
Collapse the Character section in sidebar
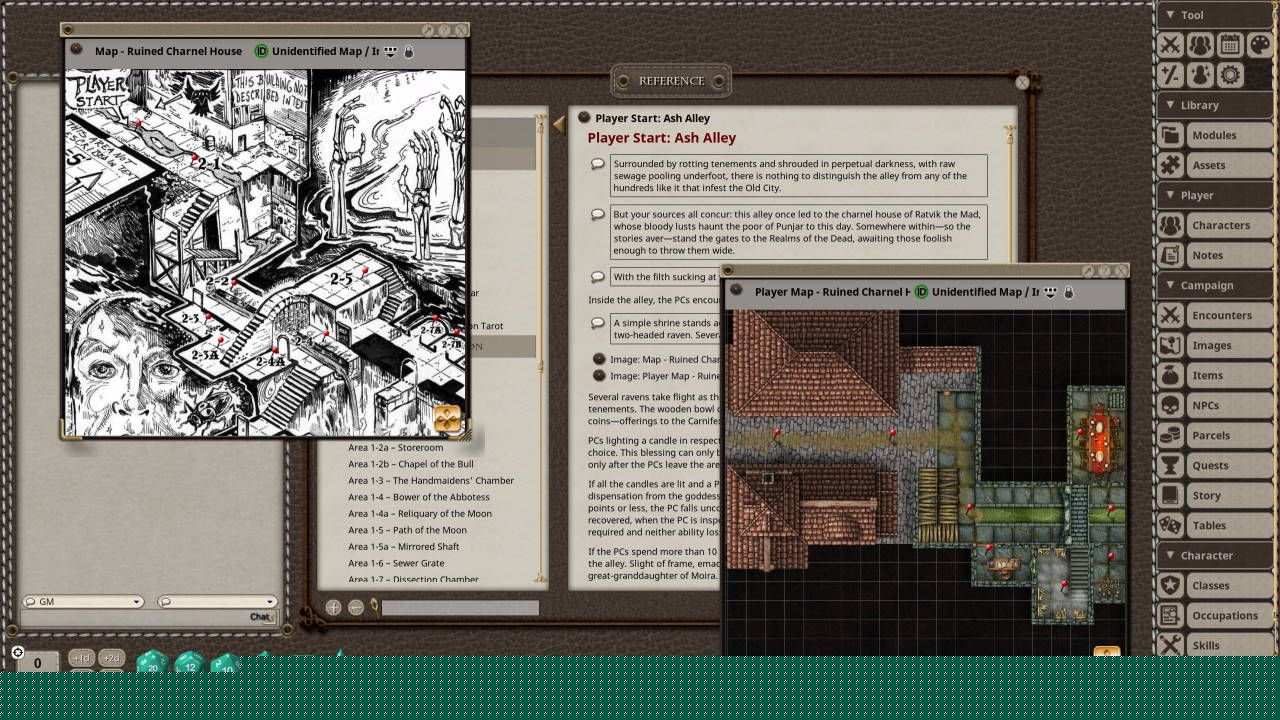point(1217,555)
